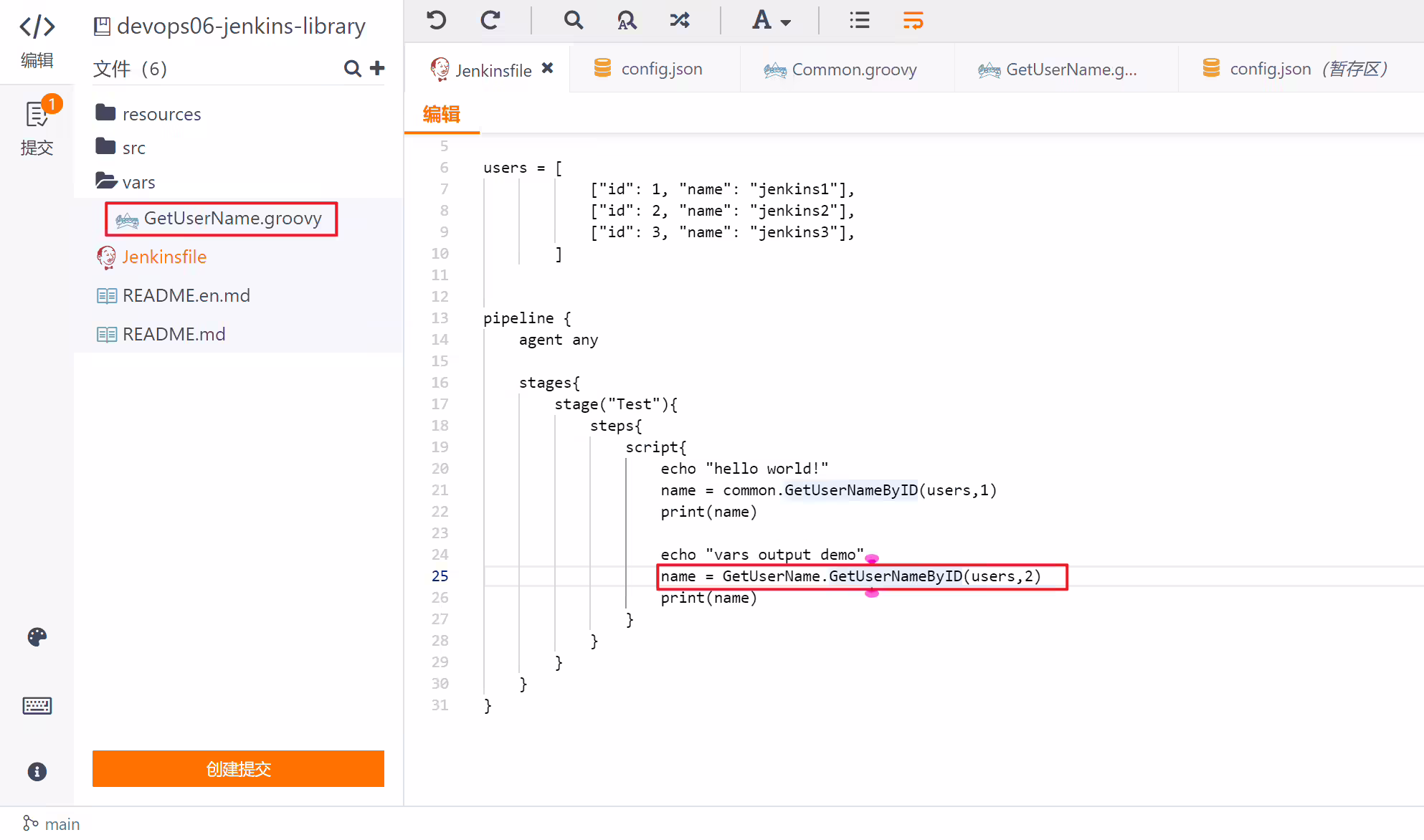The width and height of the screenshot is (1424, 840).
Task: Switch to the config.json staged tab
Action: click(1296, 69)
